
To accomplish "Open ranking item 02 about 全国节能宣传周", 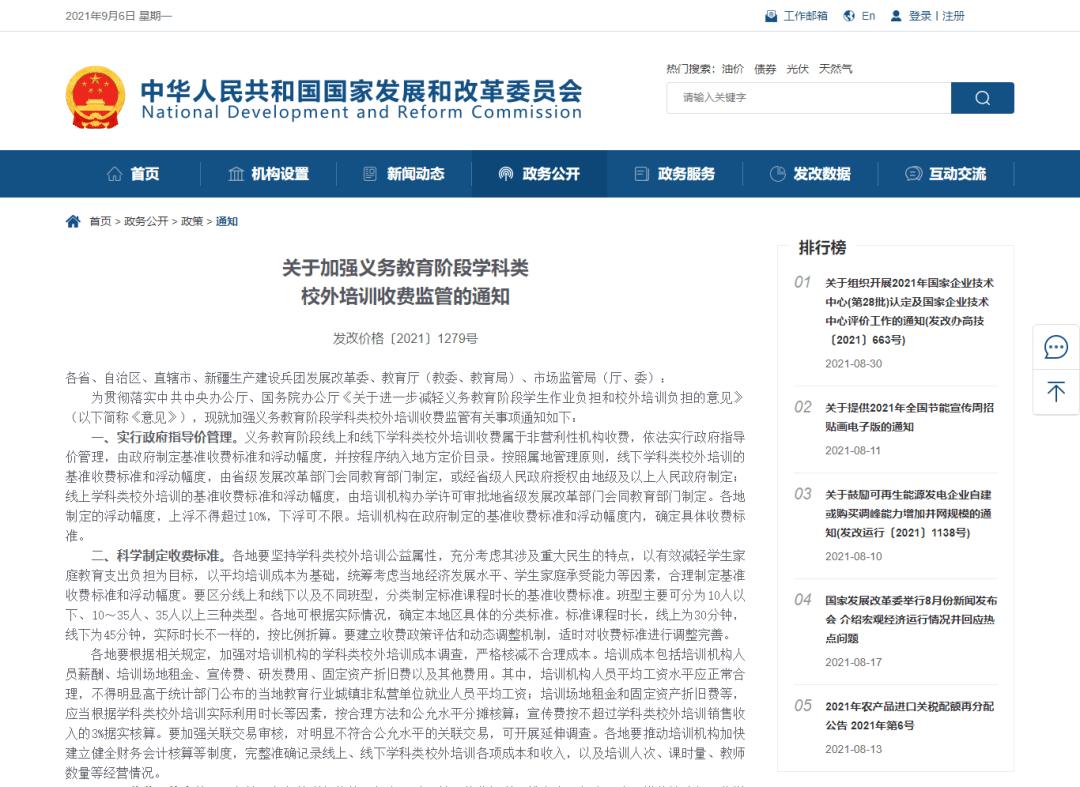I will [x=909, y=417].
